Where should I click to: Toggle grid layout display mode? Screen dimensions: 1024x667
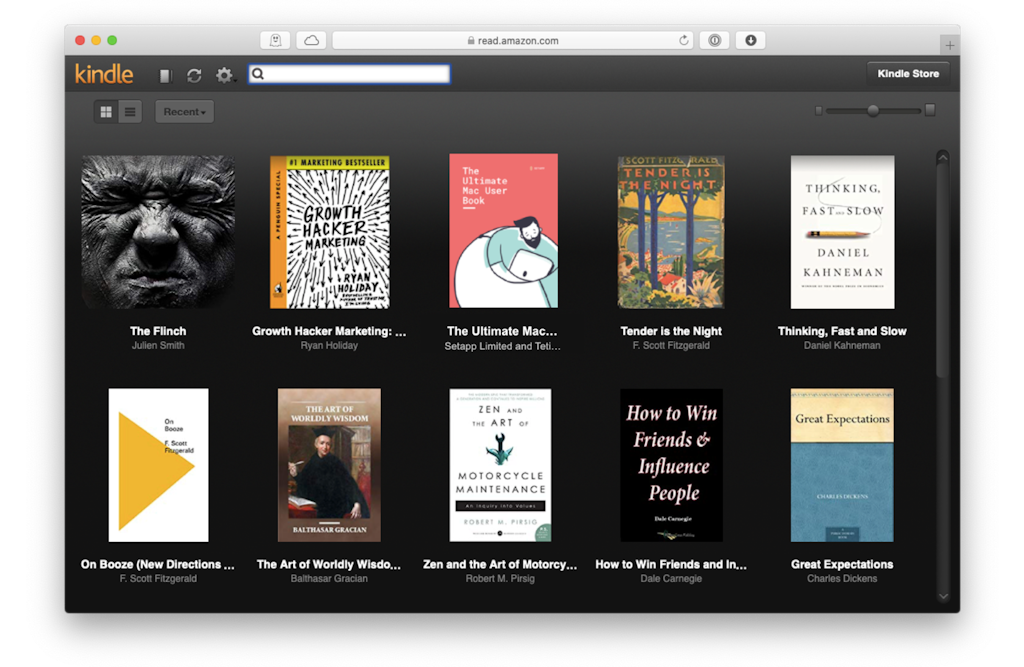pos(106,111)
